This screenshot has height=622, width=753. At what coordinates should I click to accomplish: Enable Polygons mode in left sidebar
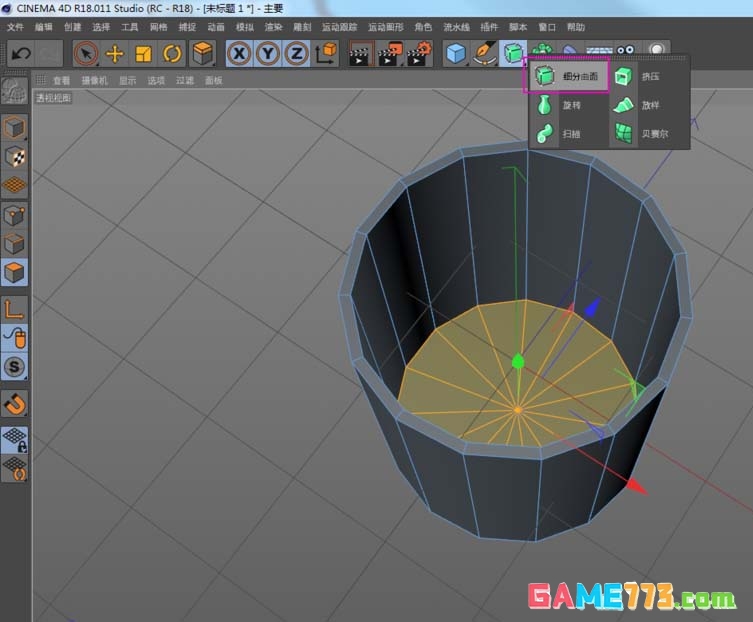point(14,272)
